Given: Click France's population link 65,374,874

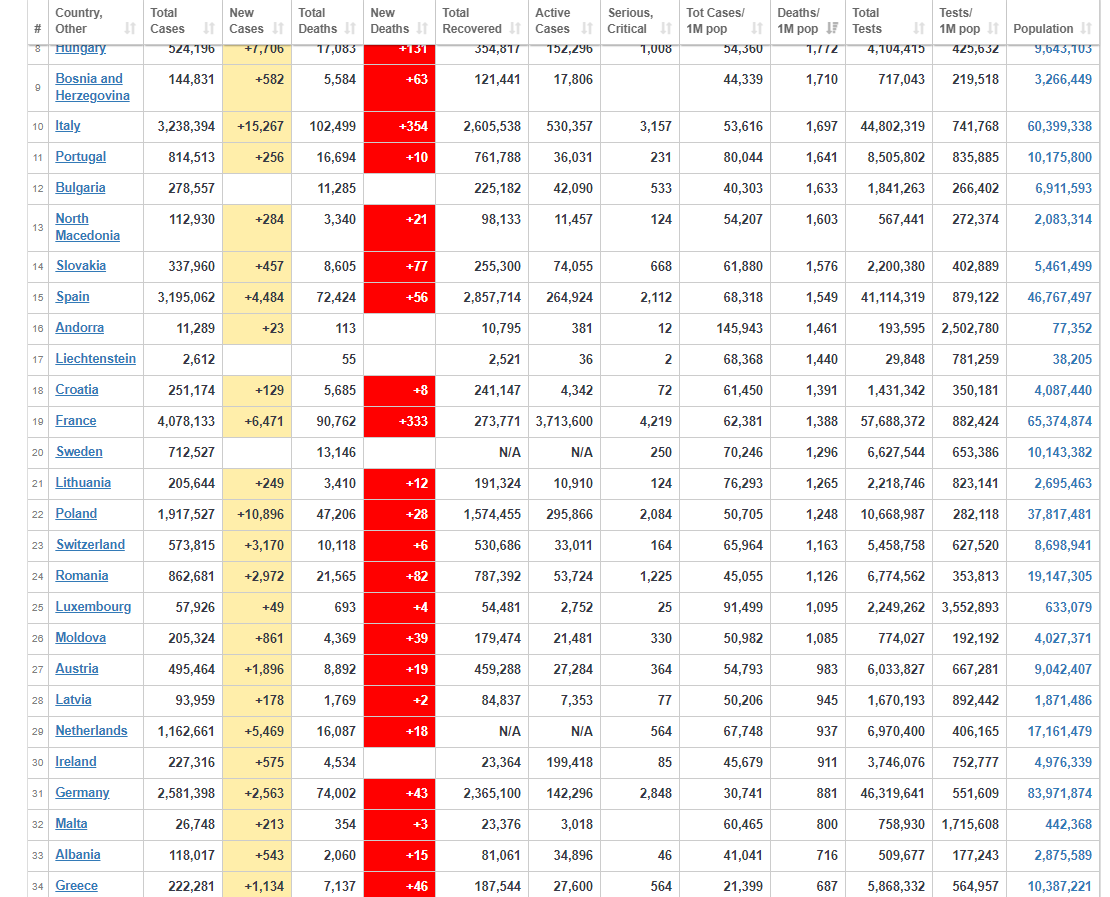Looking at the screenshot, I should tap(1059, 421).
